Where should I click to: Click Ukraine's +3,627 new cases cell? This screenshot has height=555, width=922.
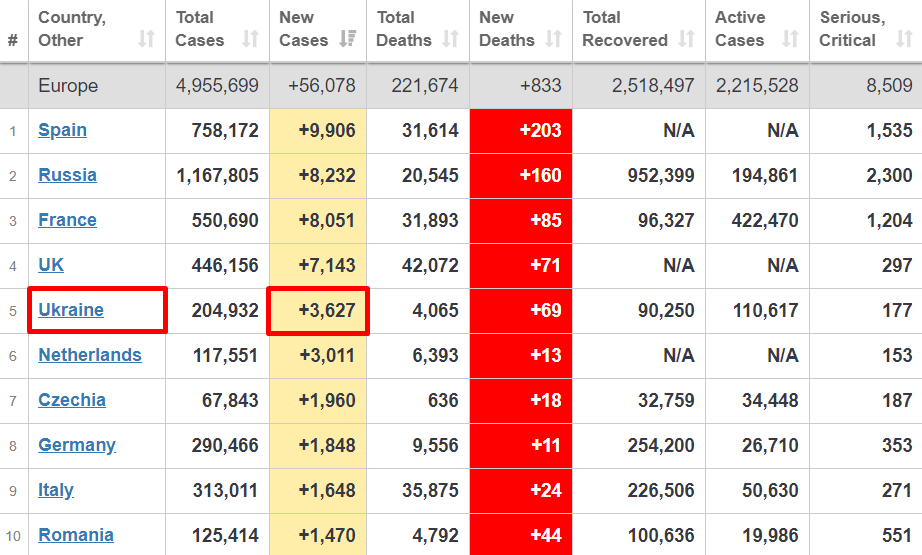(x=318, y=310)
